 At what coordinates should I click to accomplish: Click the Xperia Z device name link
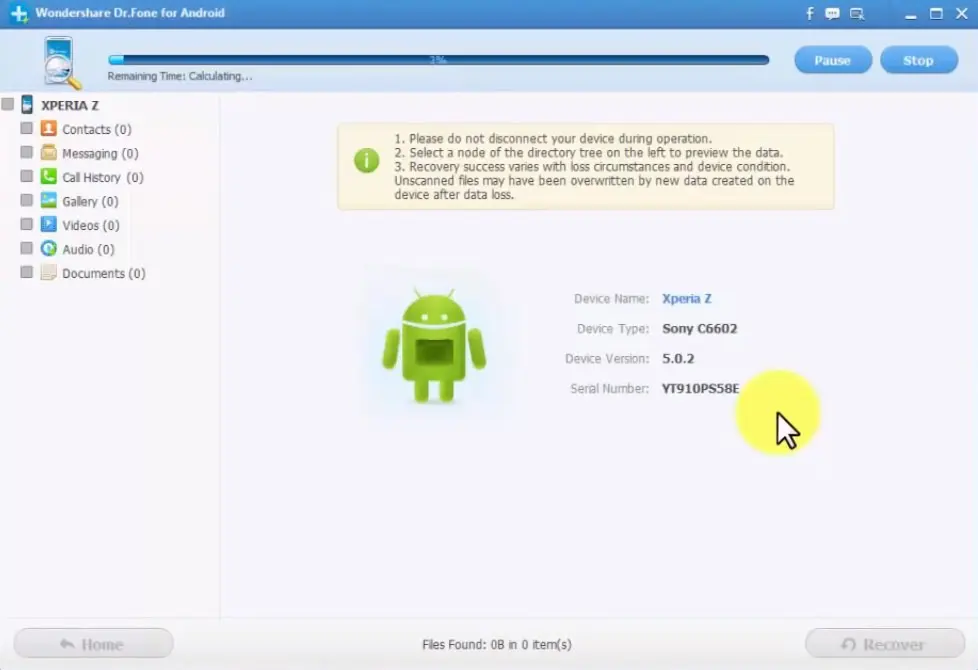click(x=687, y=298)
